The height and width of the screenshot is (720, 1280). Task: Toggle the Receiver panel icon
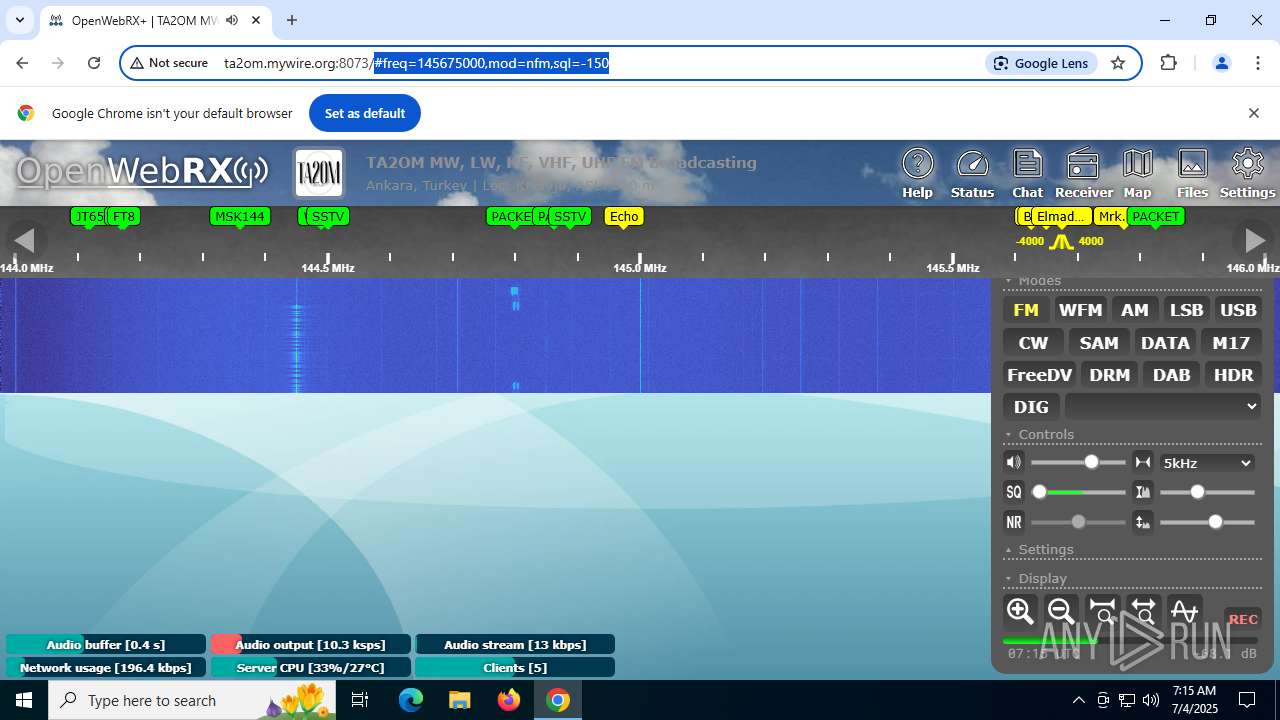[1083, 173]
